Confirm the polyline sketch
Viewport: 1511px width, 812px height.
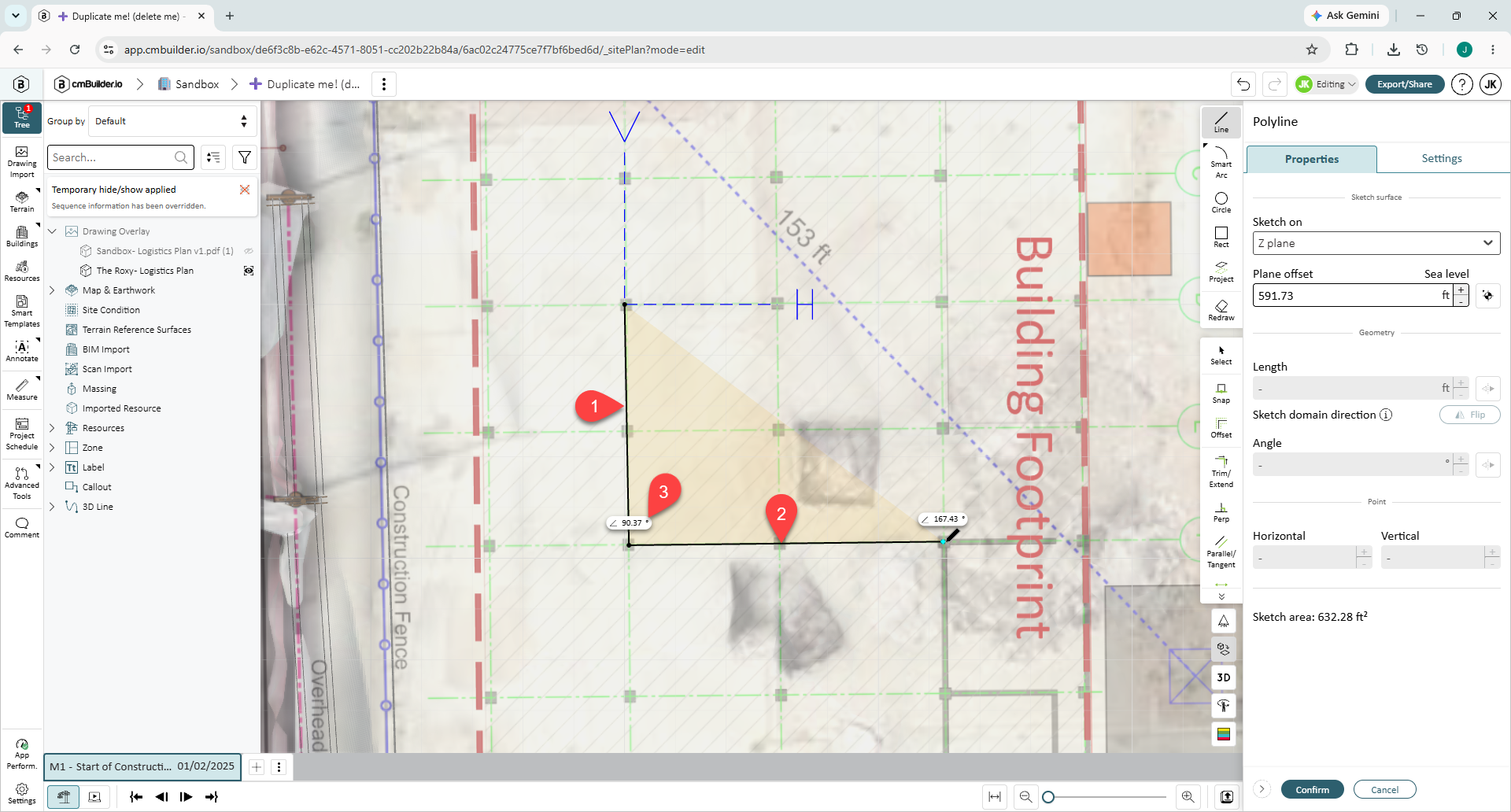[x=1312, y=789]
